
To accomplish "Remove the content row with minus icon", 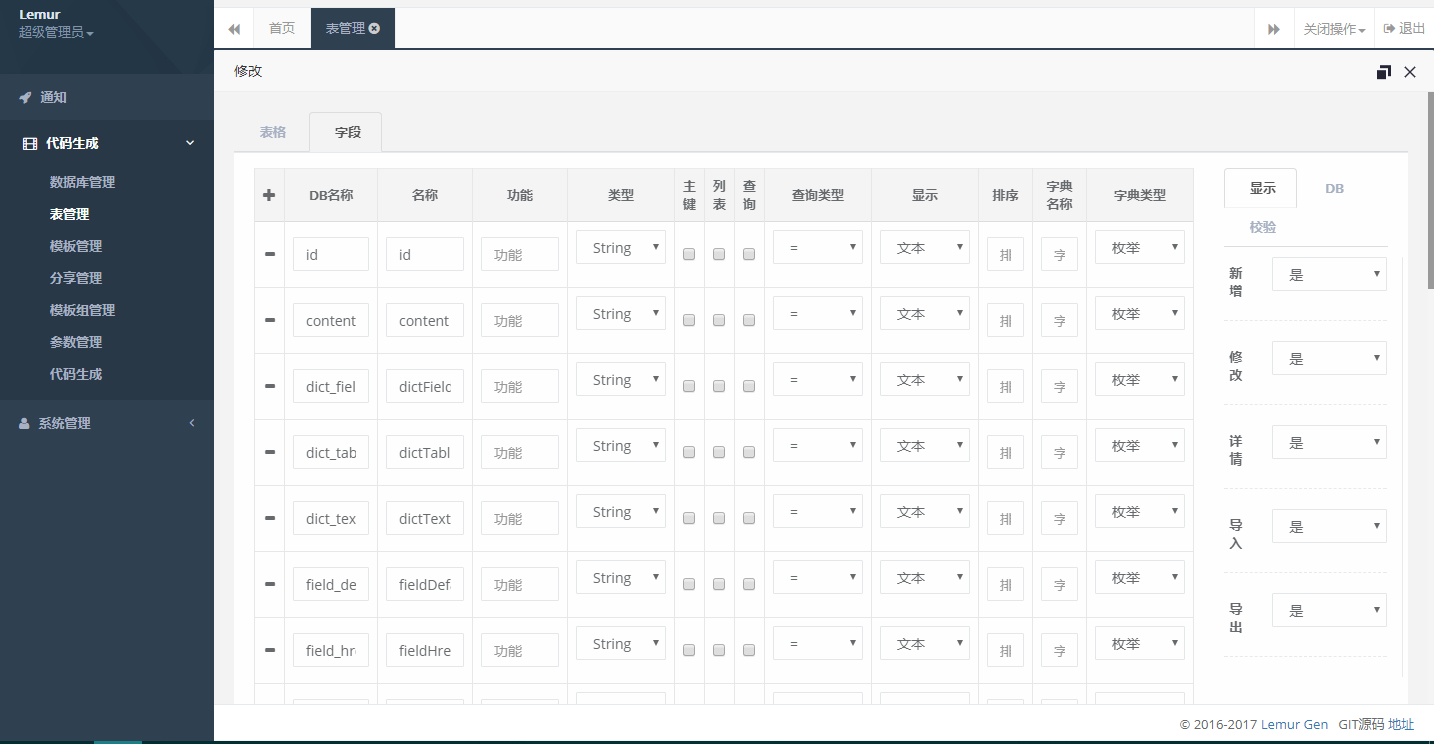I will [269, 320].
